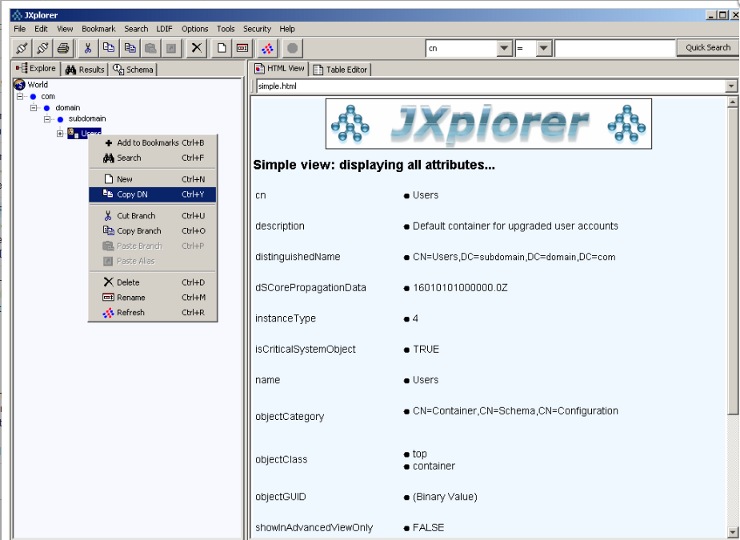This screenshot has width=740, height=540.
Task: Open the View menu
Action: tap(65, 29)
